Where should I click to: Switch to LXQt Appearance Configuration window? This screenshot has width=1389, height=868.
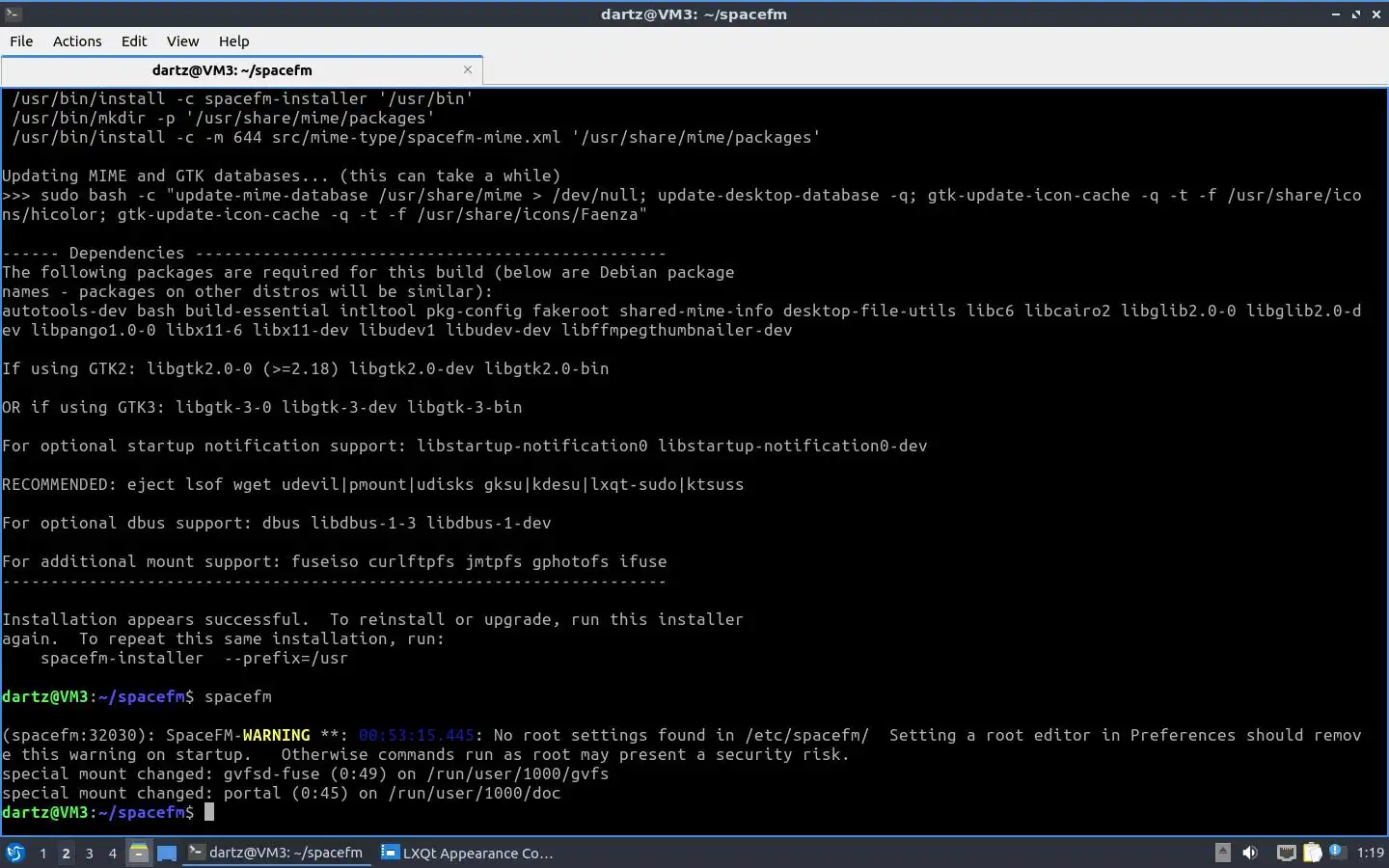click(x=469, y=853)
